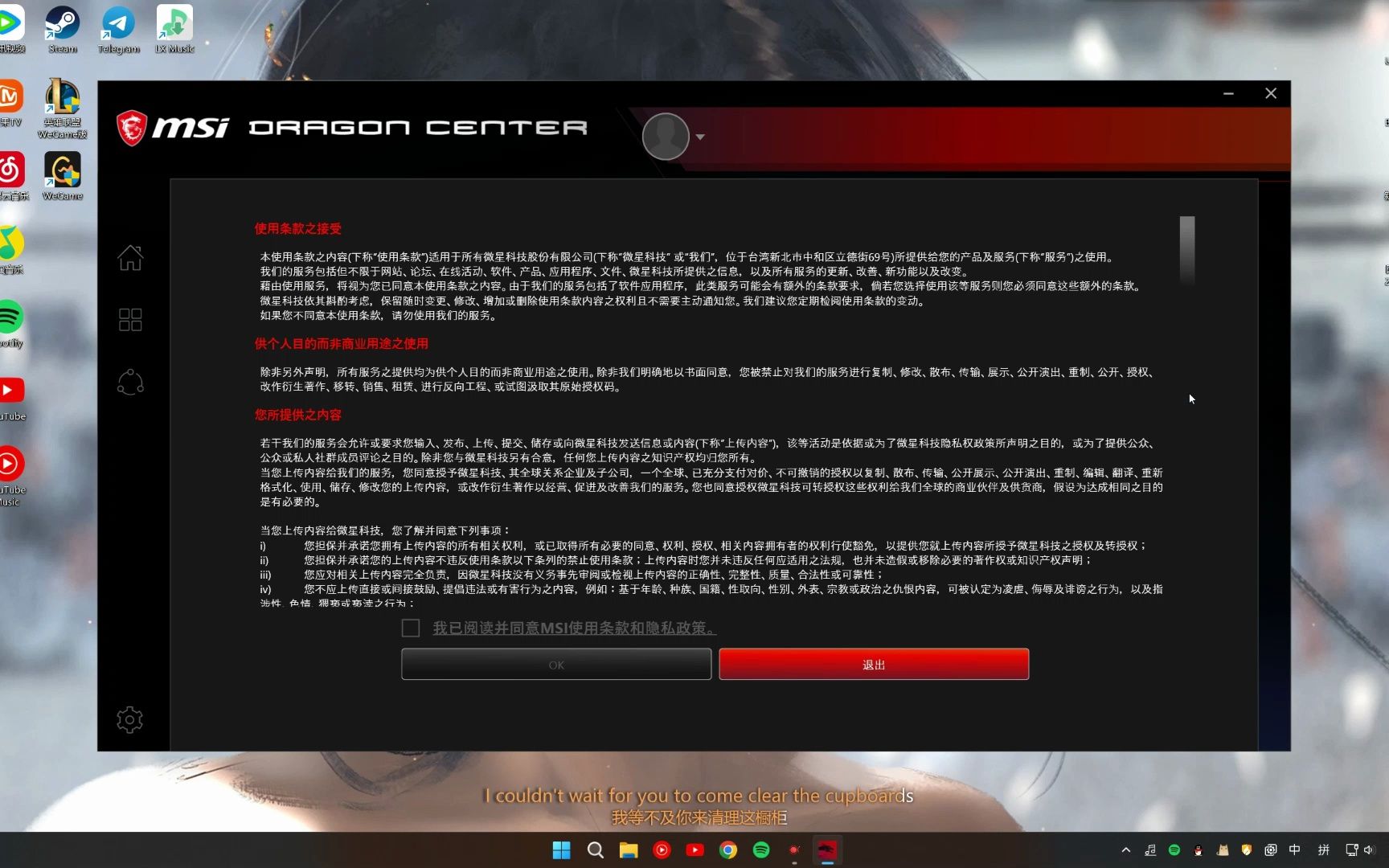Open the WeGame desktop shortcut

tap(63, 177)
